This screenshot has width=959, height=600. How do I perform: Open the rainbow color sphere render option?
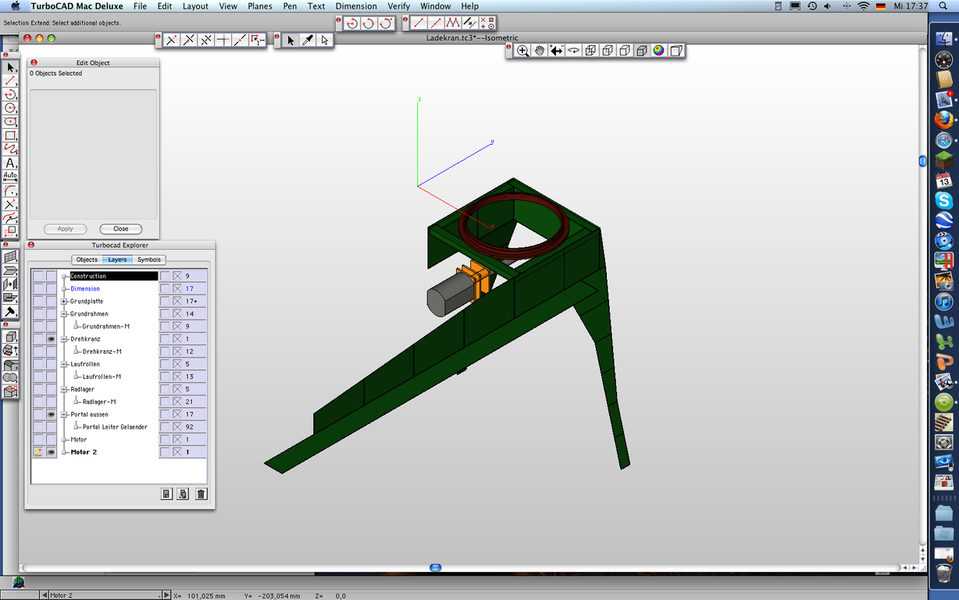[659, 50]
